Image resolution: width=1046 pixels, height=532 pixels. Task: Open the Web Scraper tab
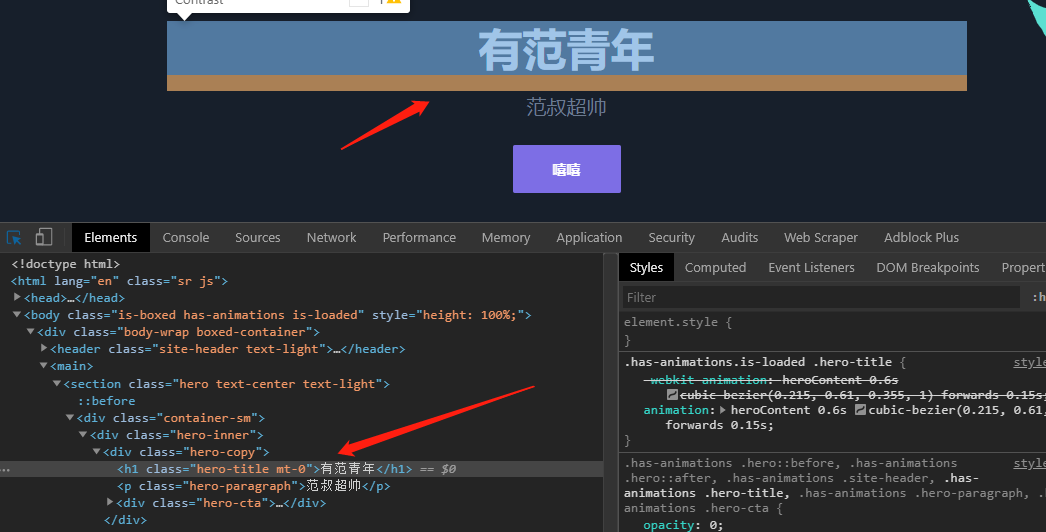pos(821,238)
